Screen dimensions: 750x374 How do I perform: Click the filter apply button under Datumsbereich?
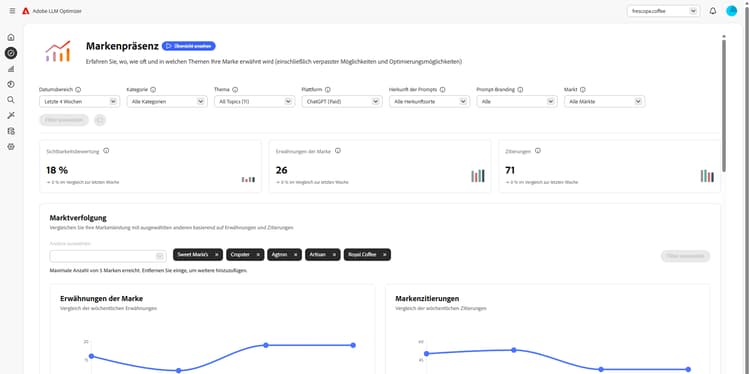point(64,120)
